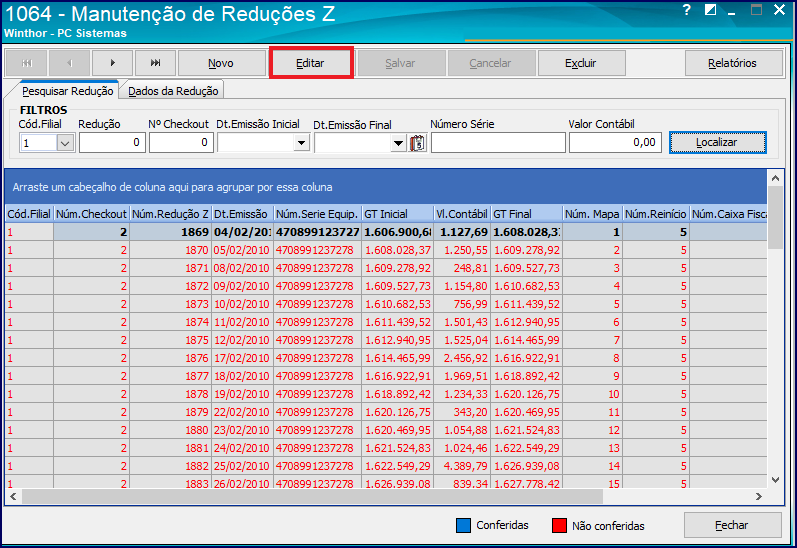Click the group-by column header drop area
Image resolution: width=797 pixels, height=548 pixels.
click(x=386, y=187)
